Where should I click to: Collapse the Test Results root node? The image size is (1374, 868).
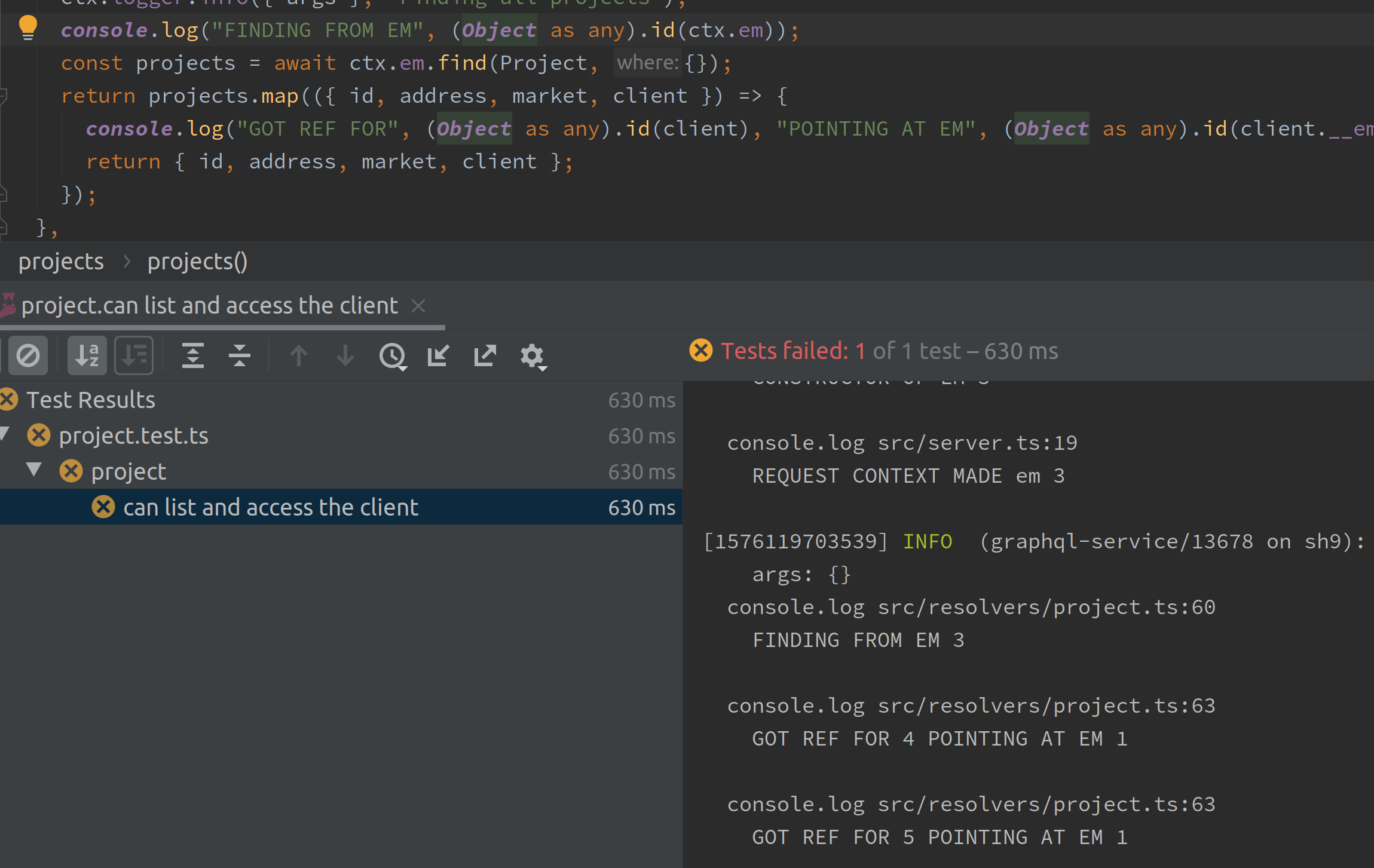[90, 399]
